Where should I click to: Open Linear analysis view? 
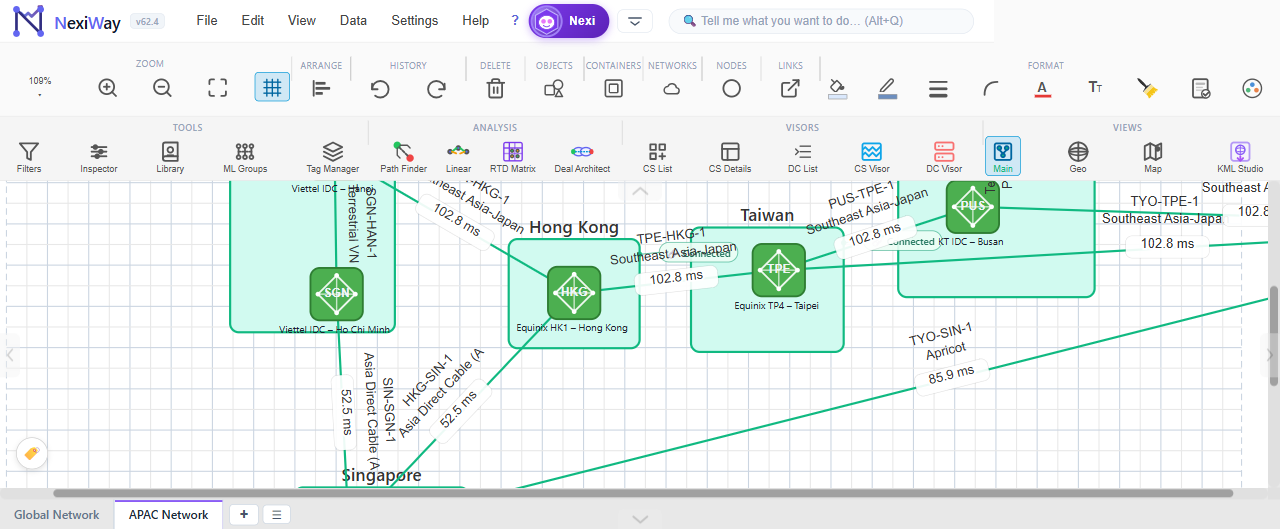pyautogui.click(x=458, y=156)
